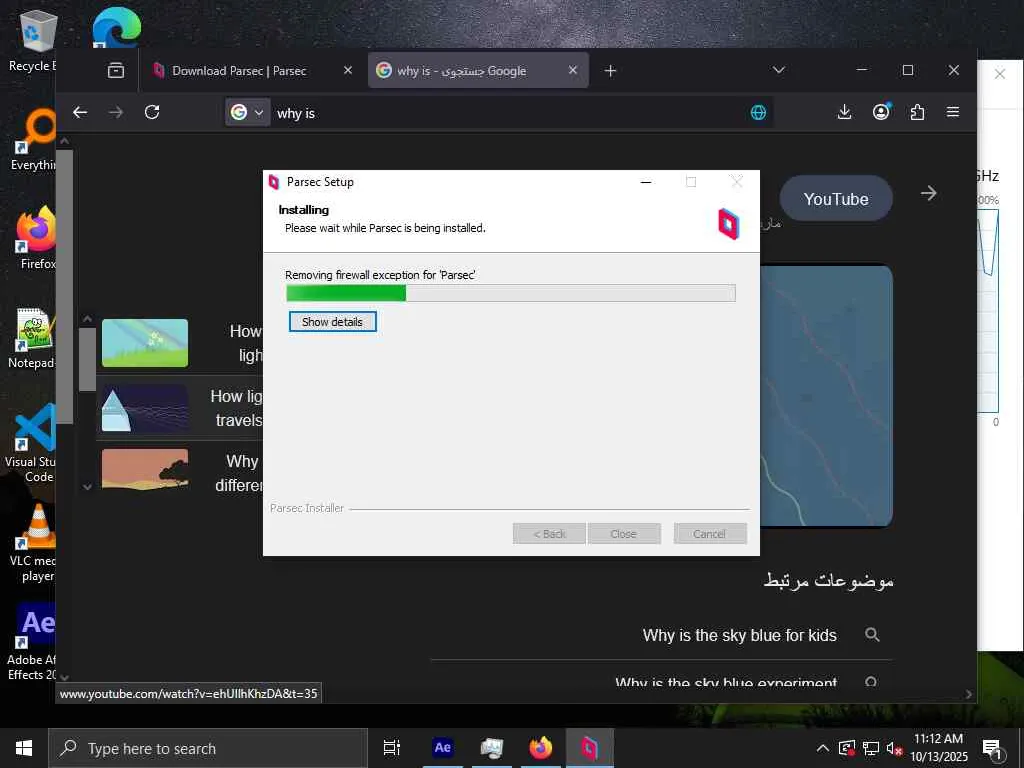The image size is (1024, 768).
Task: Open the sunset landscape video thumbnail
Action: pos(145,469)
